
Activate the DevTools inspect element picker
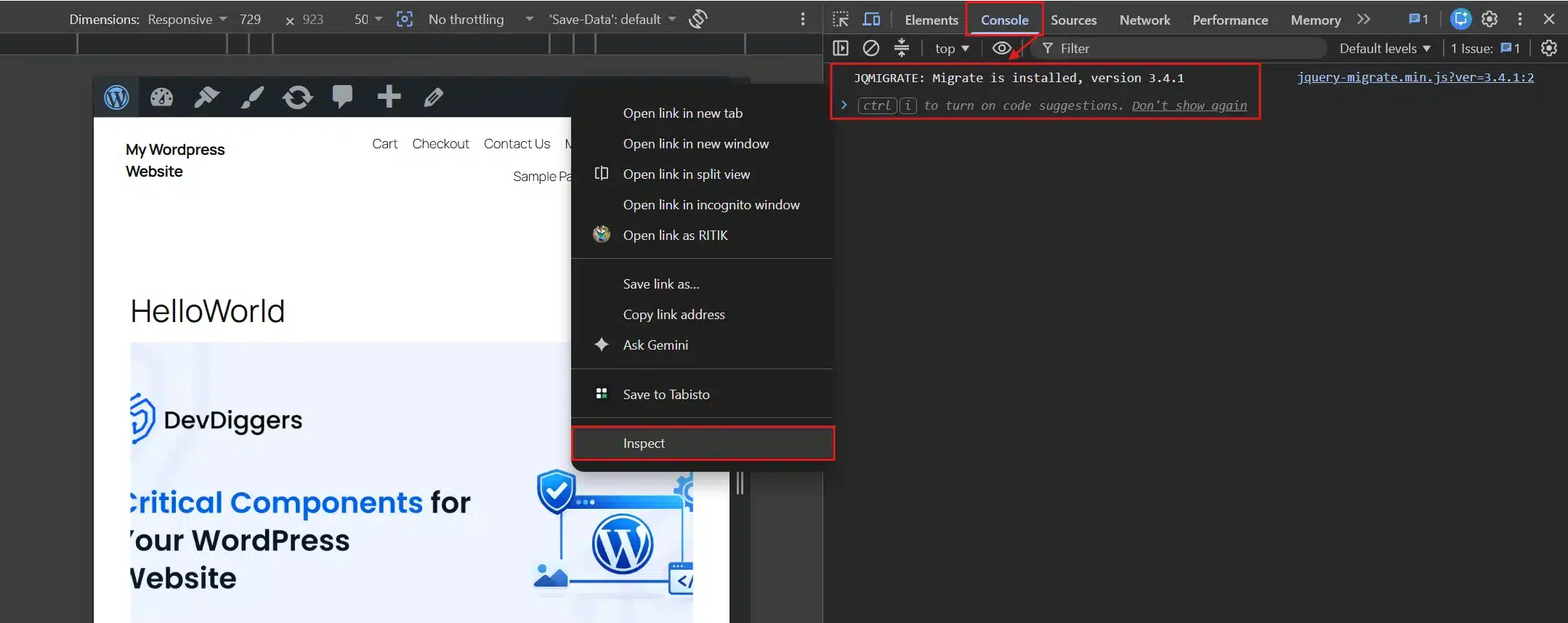click(841, 20)
